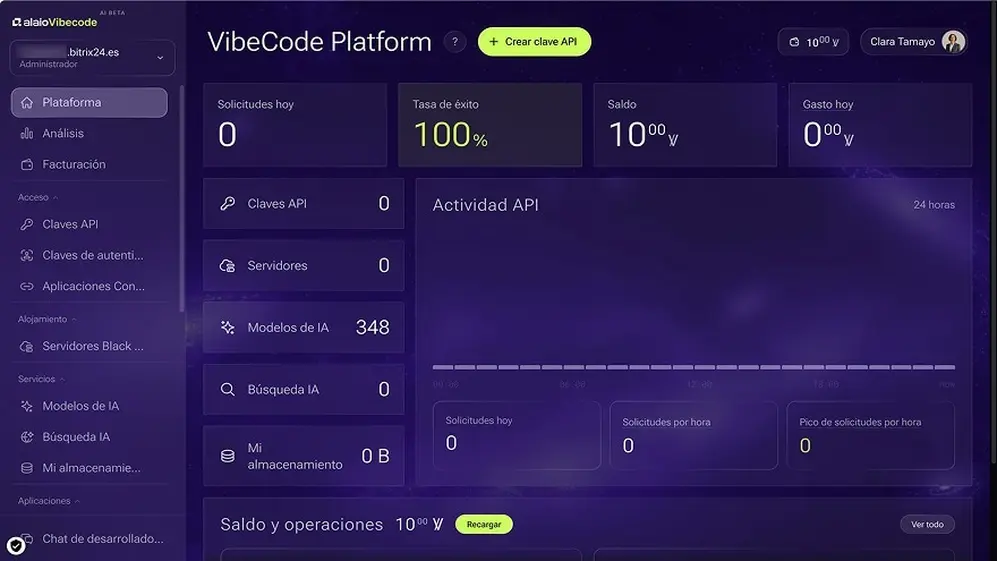Click the Ver todo button
This screenshot has height=561, width=997.
[x=927, y=524]
